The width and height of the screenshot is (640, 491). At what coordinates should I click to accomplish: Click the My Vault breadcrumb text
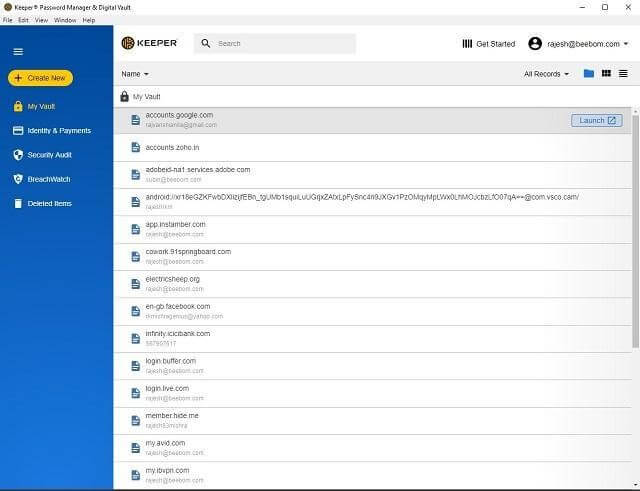[x=147, y=97]
